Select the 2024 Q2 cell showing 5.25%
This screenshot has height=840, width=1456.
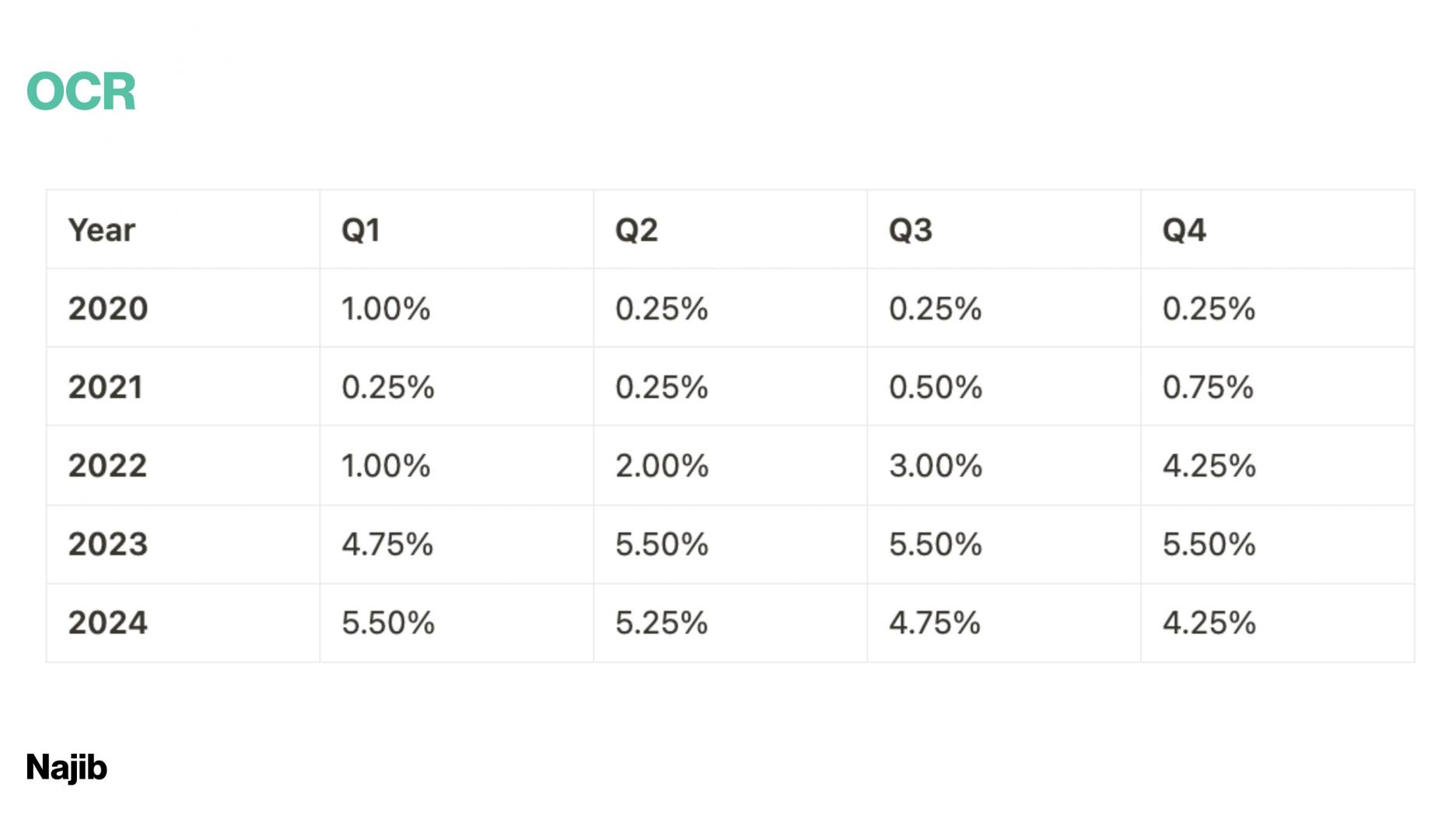(662, 623)
